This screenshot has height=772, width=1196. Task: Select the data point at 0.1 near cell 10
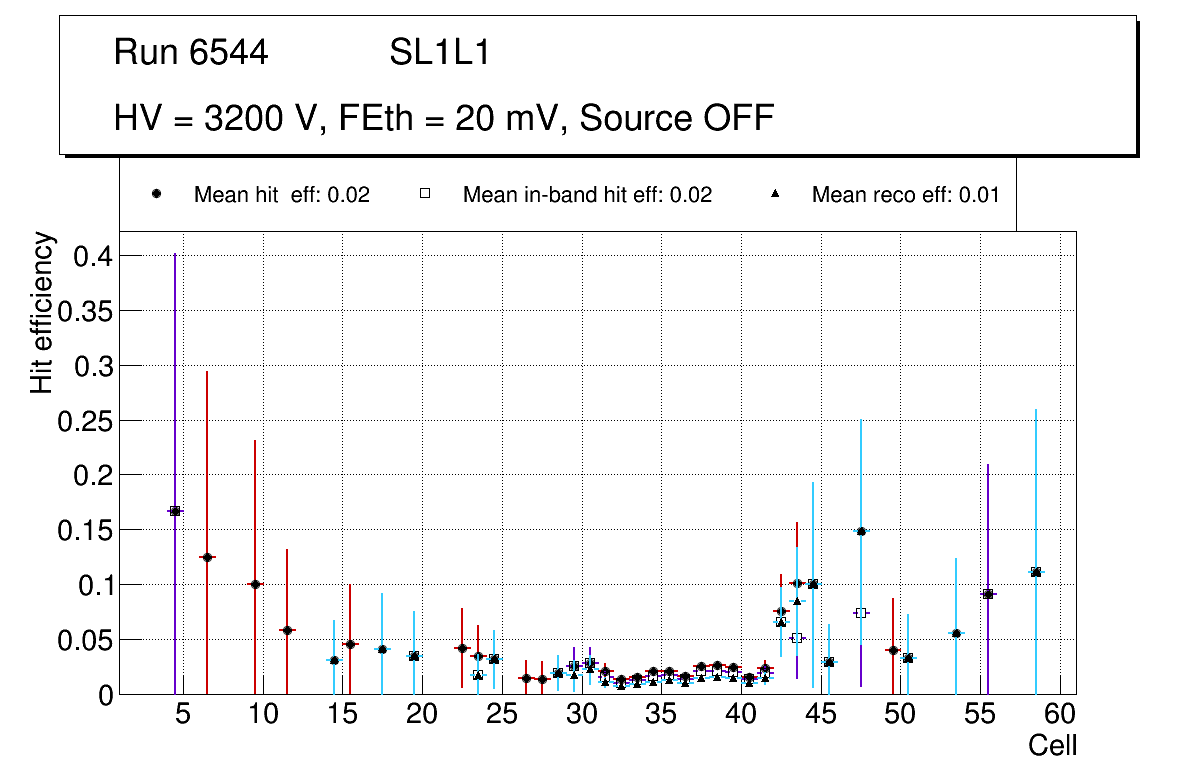(x=255, y=584)
